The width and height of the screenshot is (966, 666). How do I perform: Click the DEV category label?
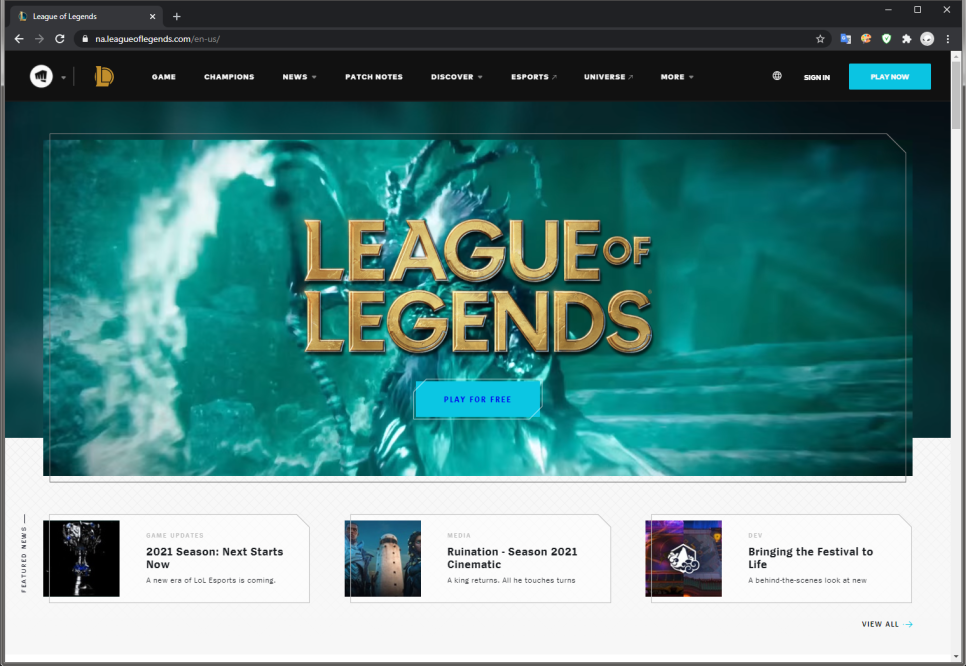pos(755,535)
